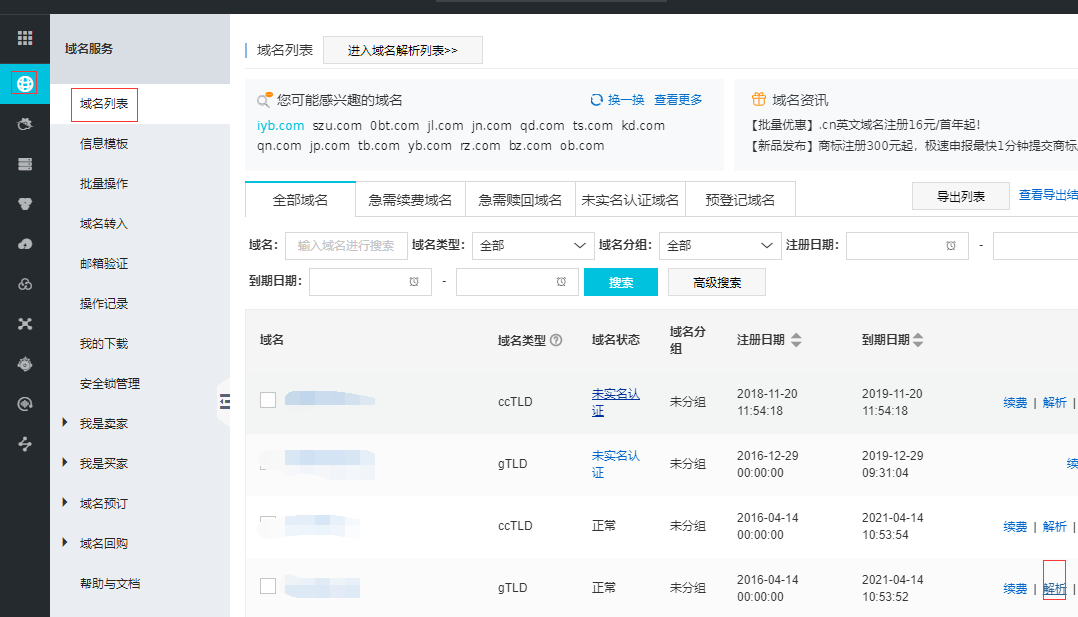
Task: Sort table by 注册日期 arrows
Action: pyautogui.click(x=796, y=340)
